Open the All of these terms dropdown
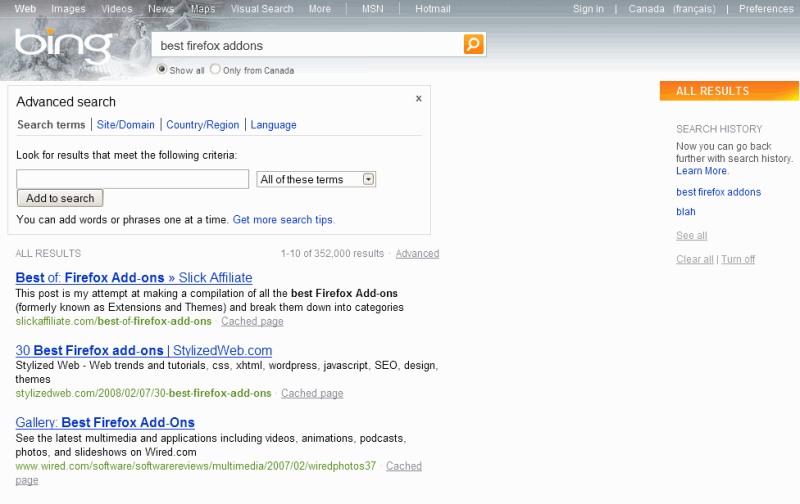The height and width of the screenshot is (504, 800). point(316,179)
